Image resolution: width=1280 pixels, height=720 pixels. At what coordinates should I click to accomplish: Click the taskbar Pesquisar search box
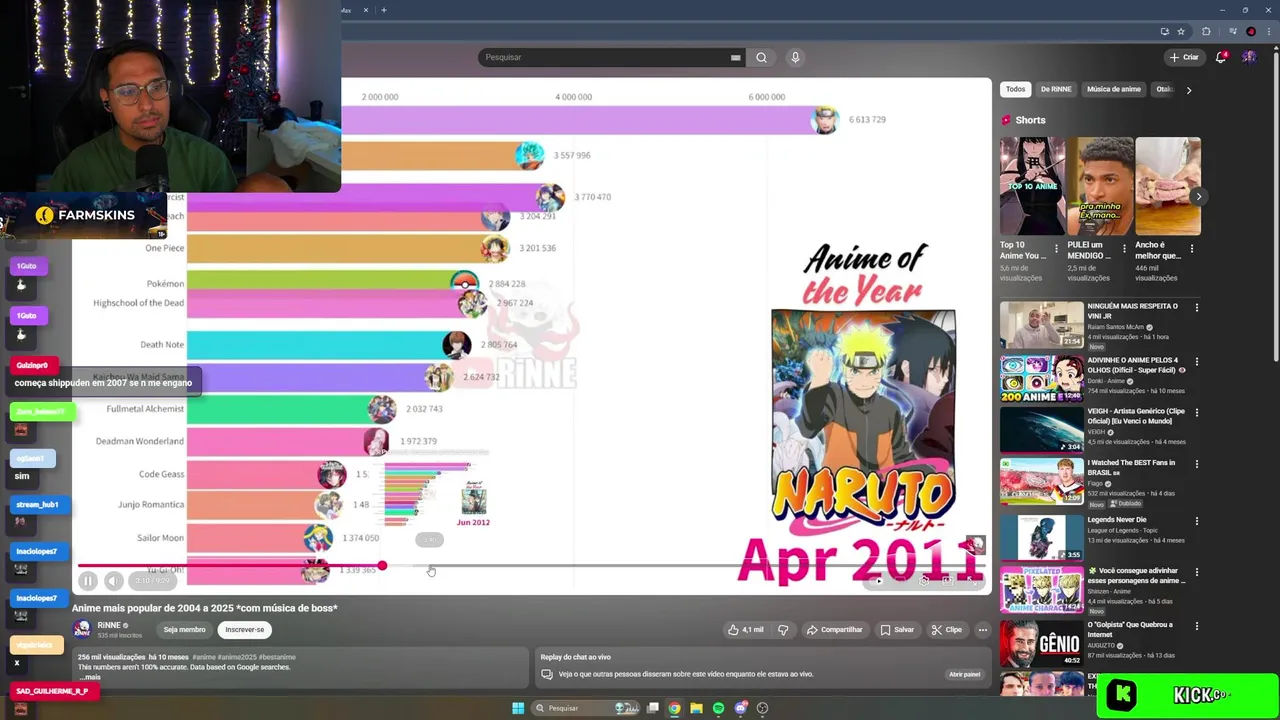coord(585,708)
